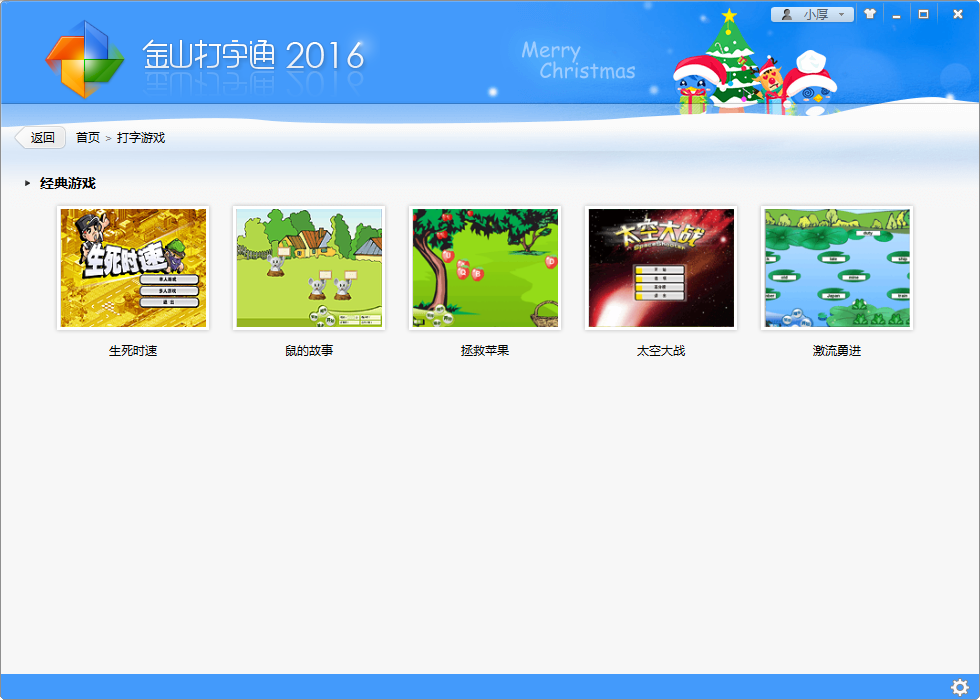Open the 生死时速 game thumbnail
Screen dimensions: 980x700
click(133, 268)
